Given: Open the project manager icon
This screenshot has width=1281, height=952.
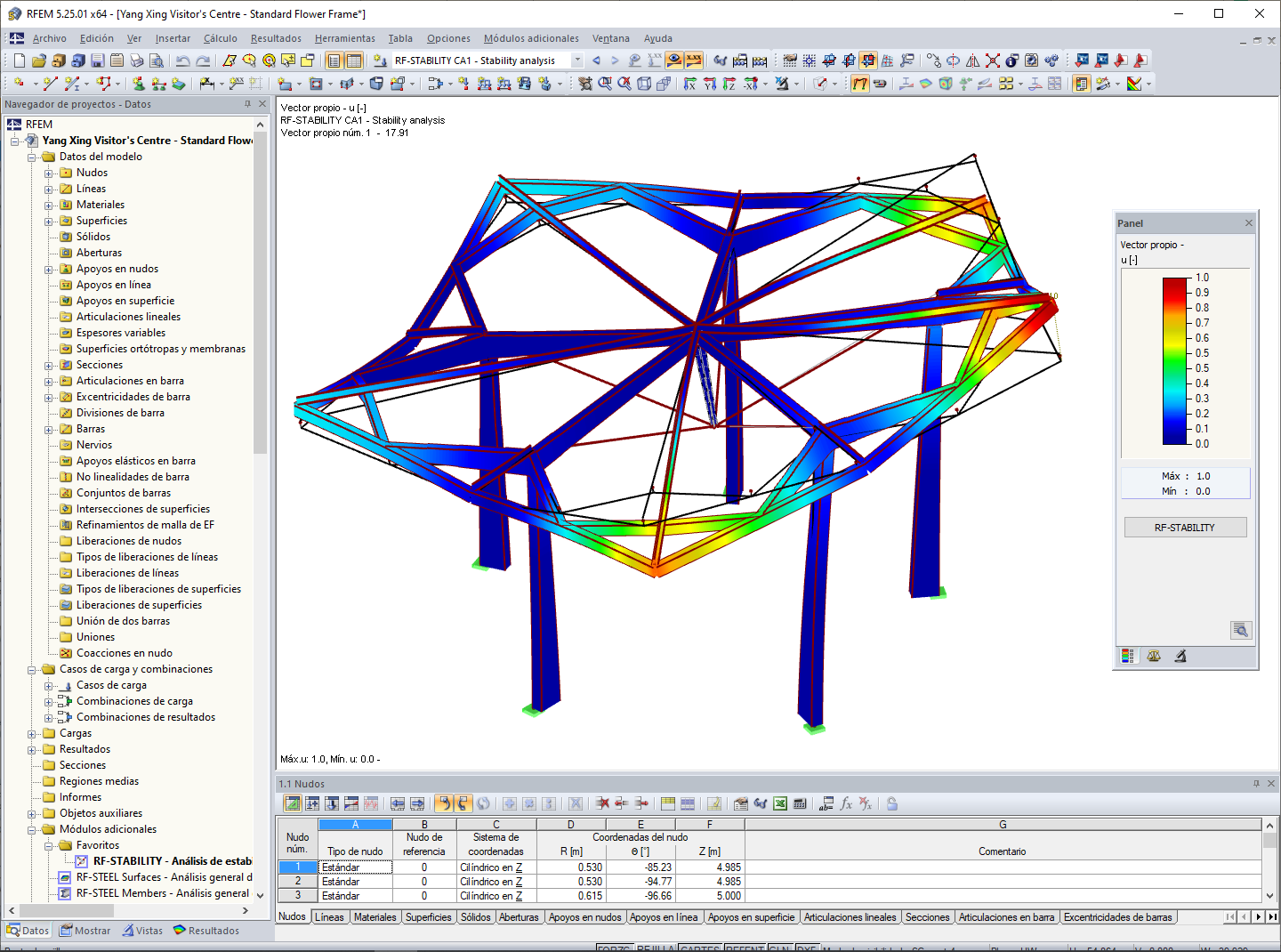Looking at the screenshot, I should 56,61.
